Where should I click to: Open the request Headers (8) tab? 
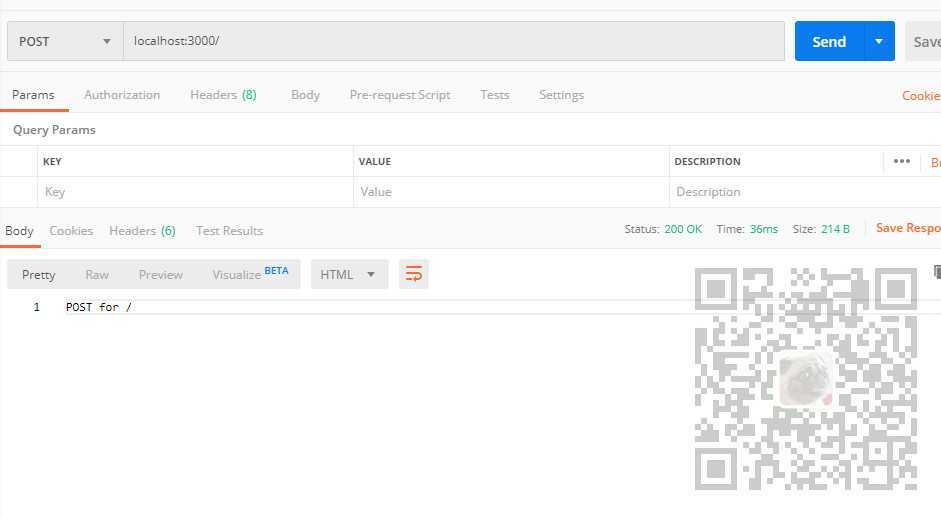click(223, 95)
